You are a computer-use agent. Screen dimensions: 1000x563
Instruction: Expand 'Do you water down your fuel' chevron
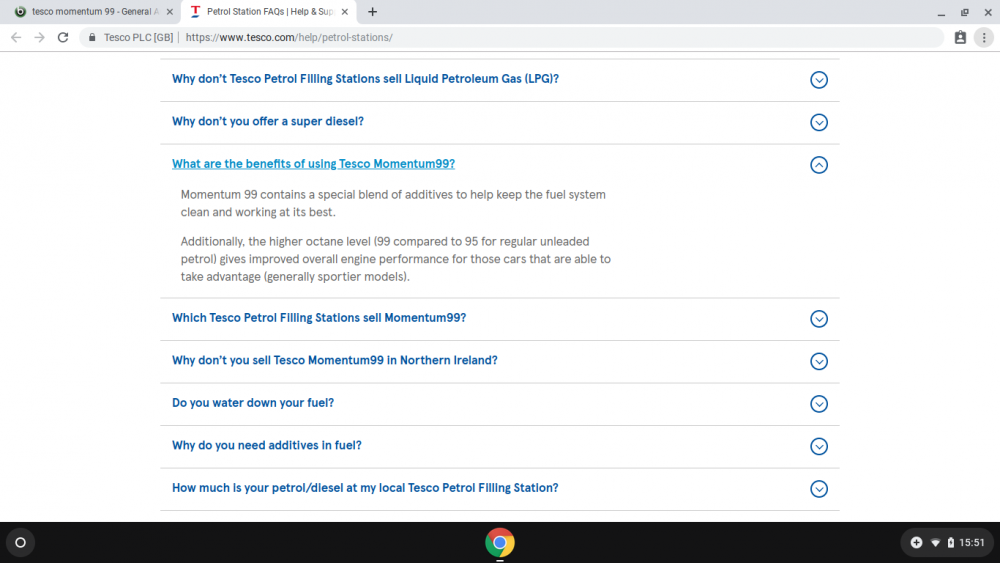point(819,404)
